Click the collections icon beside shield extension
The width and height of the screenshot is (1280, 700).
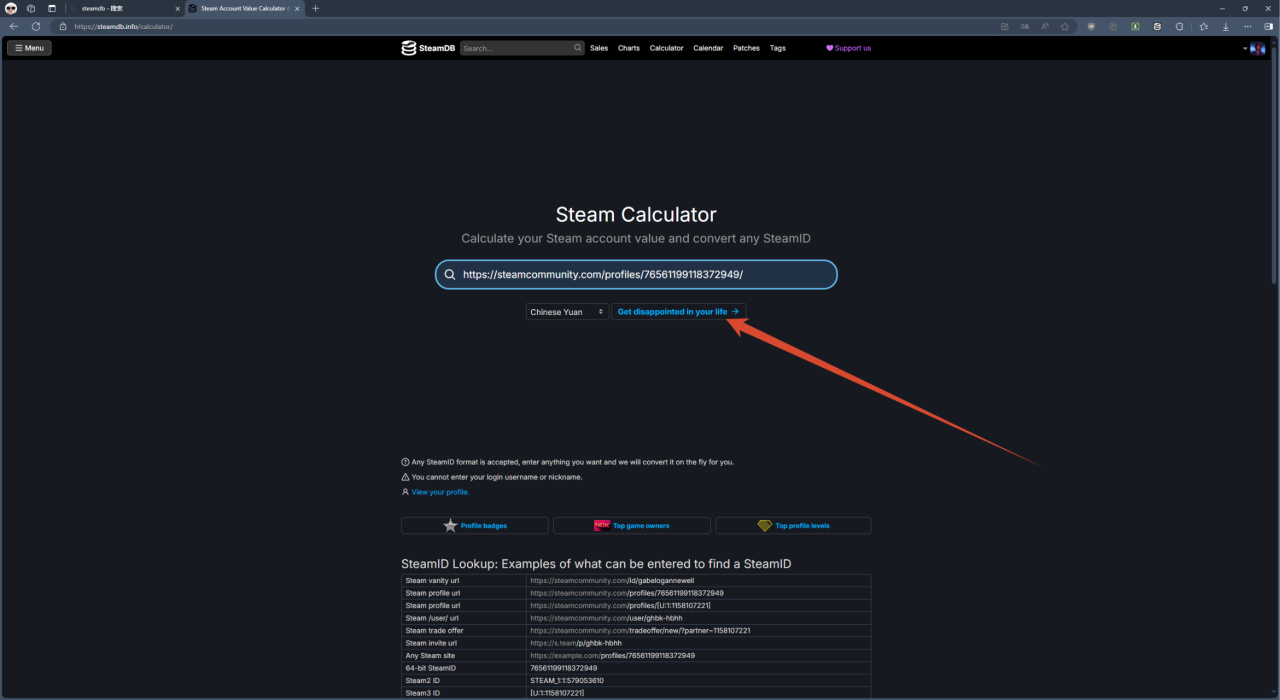point(1113,26)
